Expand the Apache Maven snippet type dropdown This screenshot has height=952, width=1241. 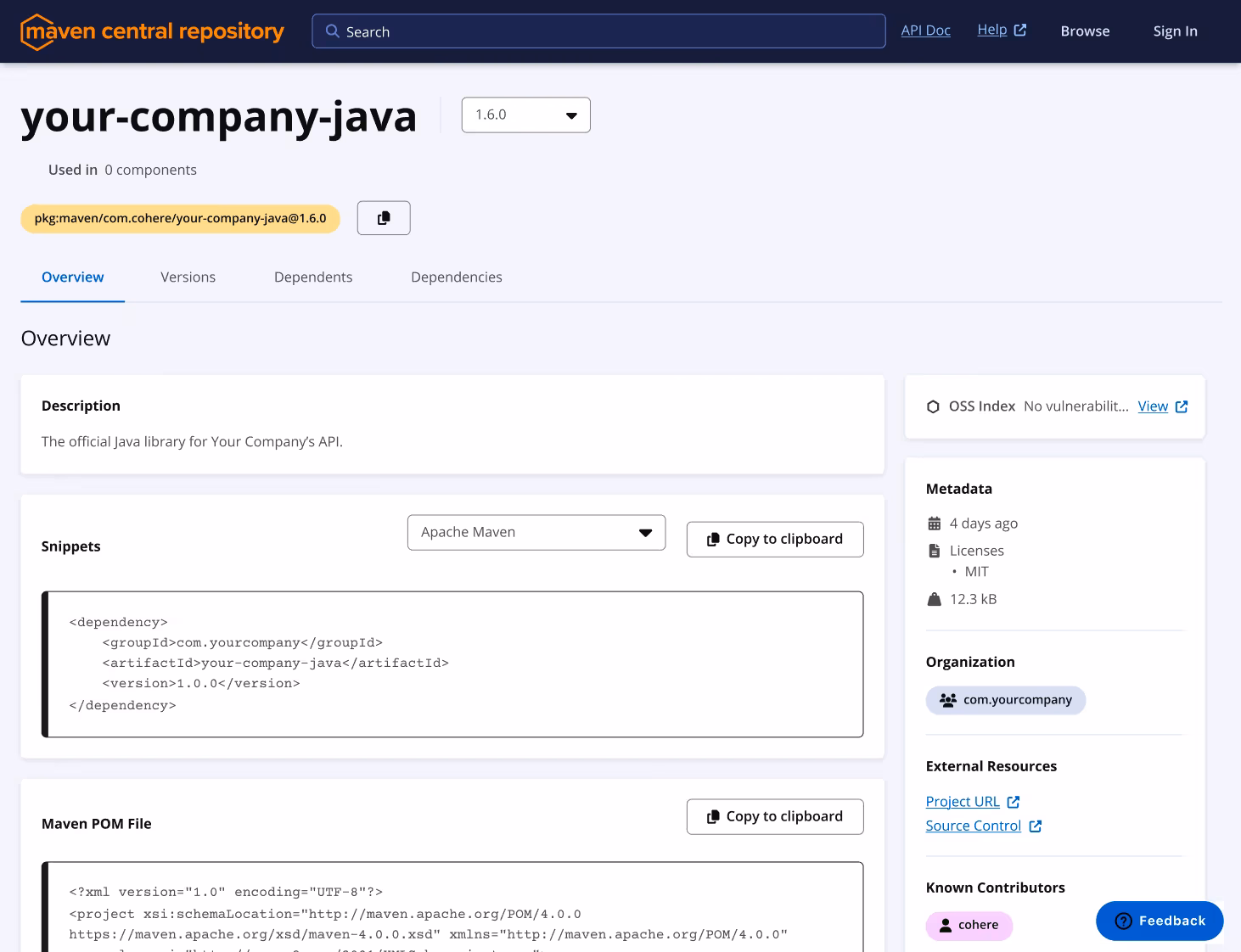pos(536,533)
